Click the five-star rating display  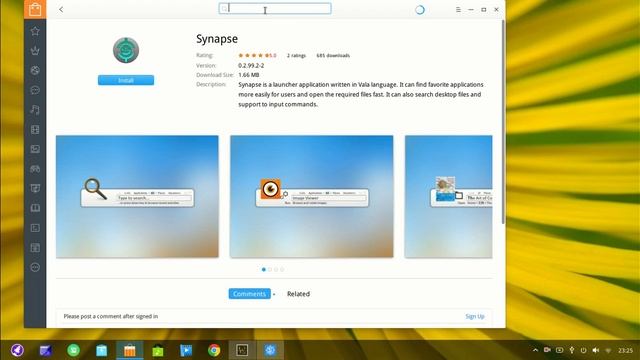point(253,55)
